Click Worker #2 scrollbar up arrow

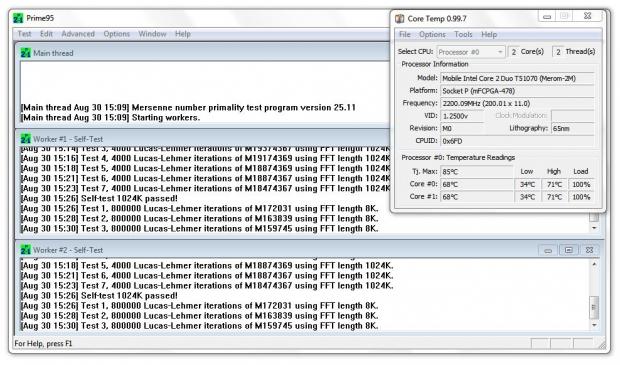click(x=594, y=264)
